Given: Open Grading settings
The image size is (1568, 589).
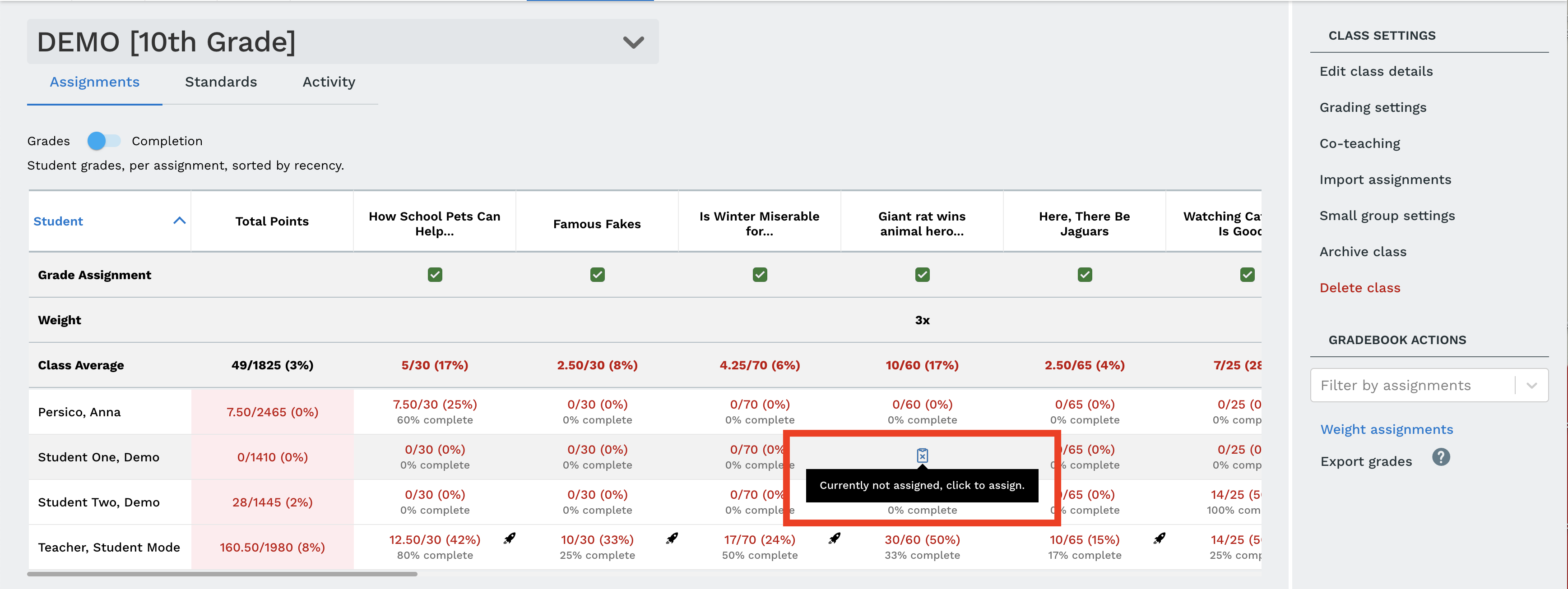Looking at the screenshot, I should click(1373, 107).
